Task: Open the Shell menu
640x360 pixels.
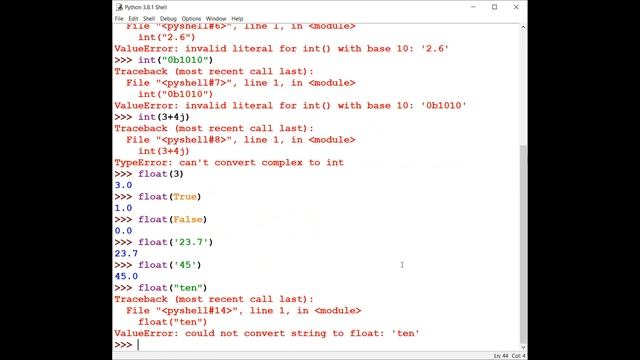Action: [149, 19]
